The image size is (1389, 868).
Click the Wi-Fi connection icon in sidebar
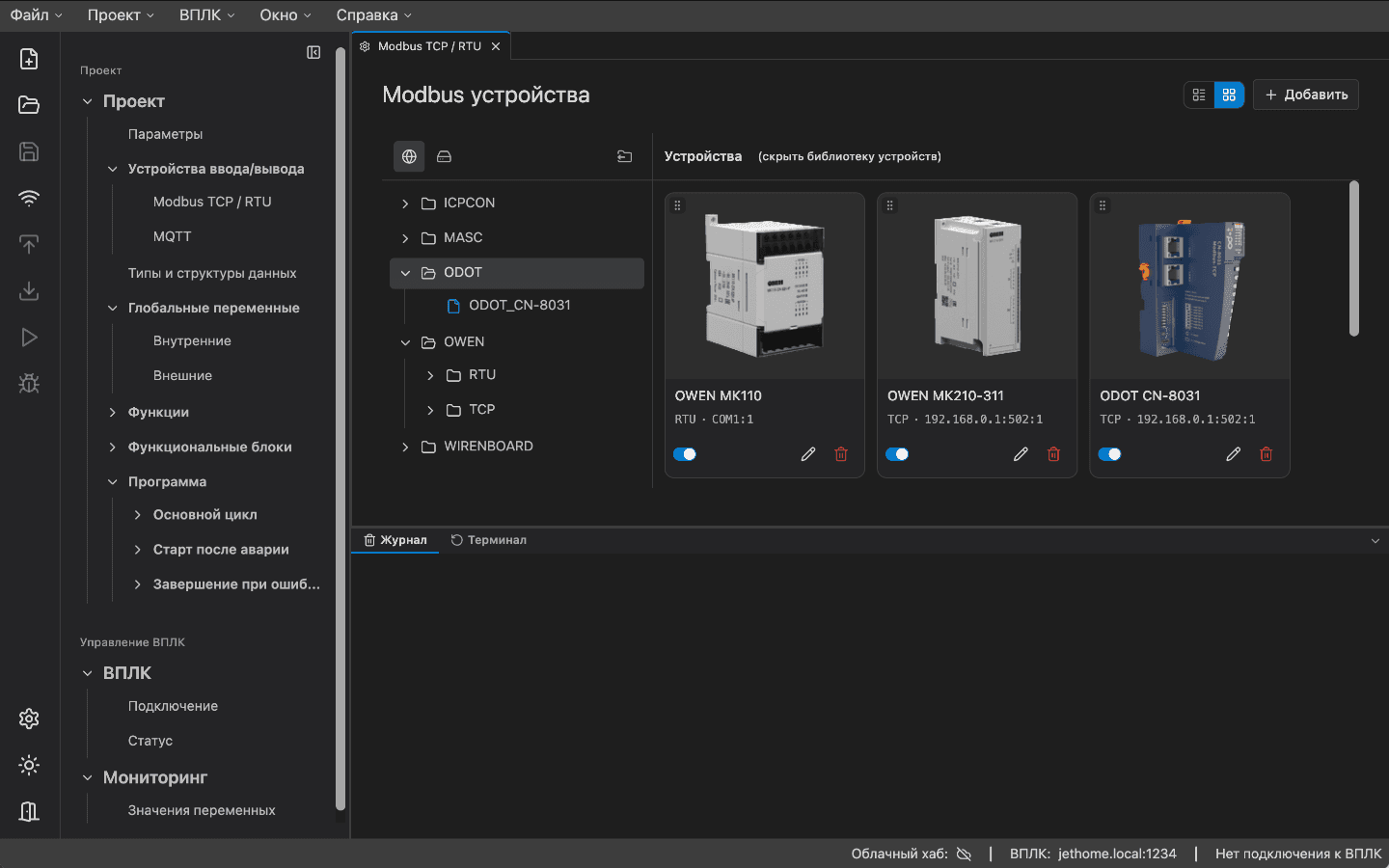[29, 198]
